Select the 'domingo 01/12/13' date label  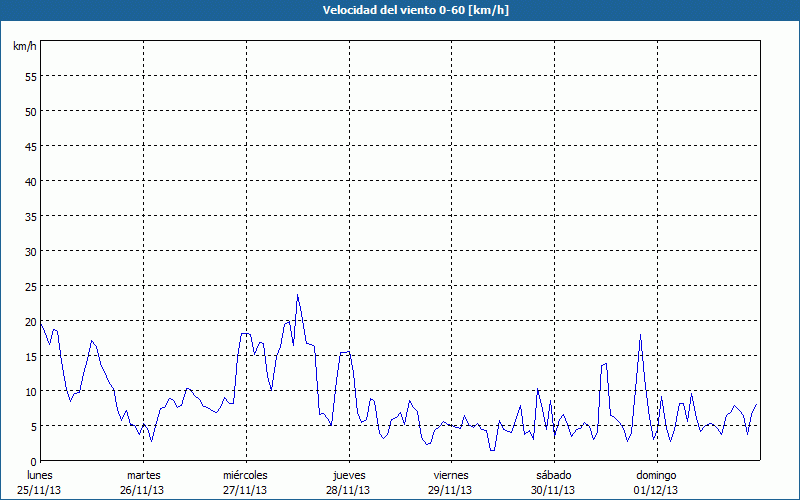click(x=656, y=482)
